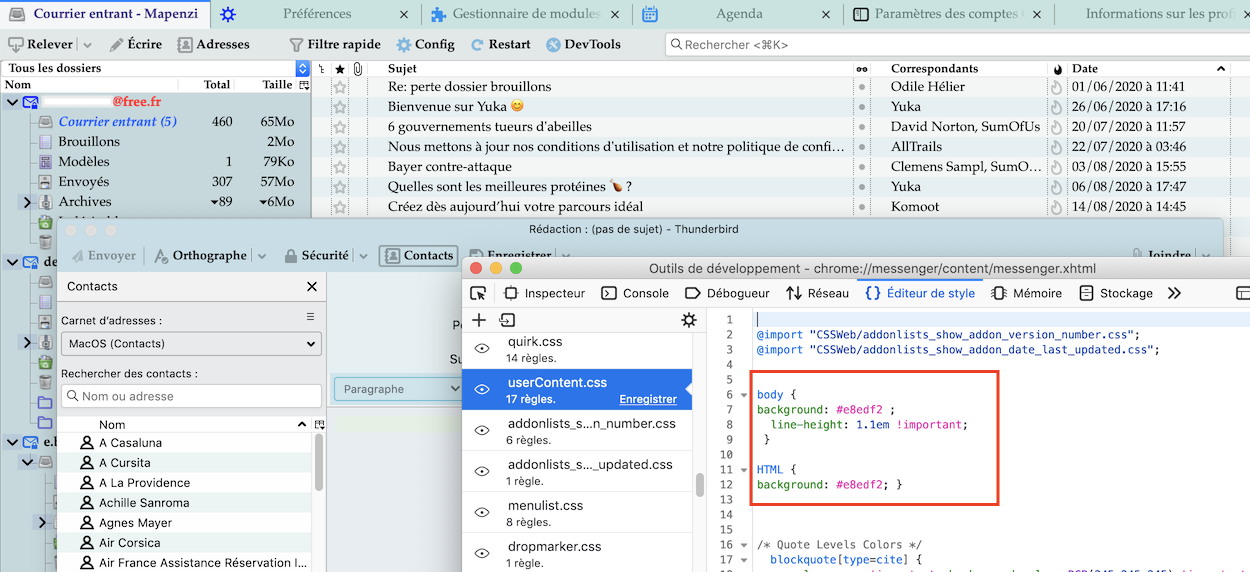Screen dimensions: 1250x572
Task: Select the Brouillons folder
Action: [x=89, y=142]
